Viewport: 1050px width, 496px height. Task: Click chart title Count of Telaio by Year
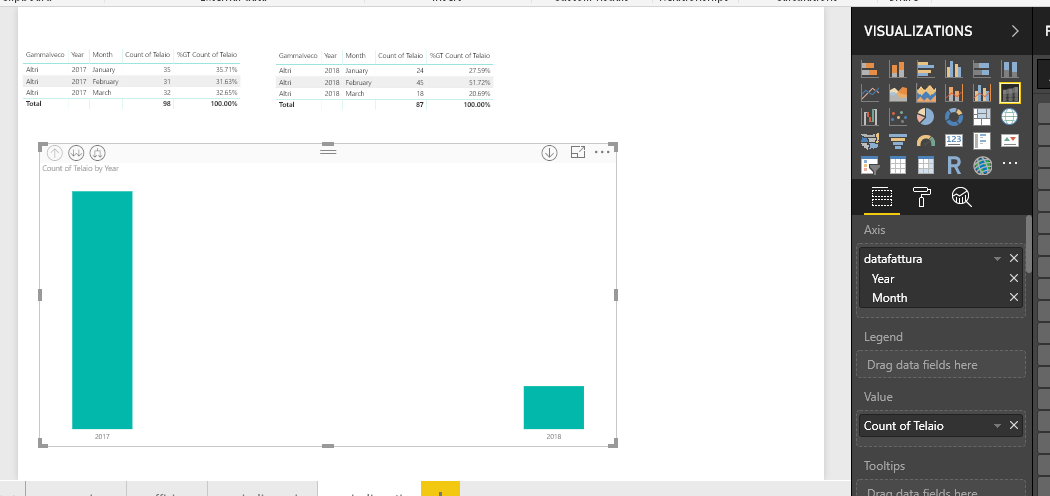click(80, 169)
